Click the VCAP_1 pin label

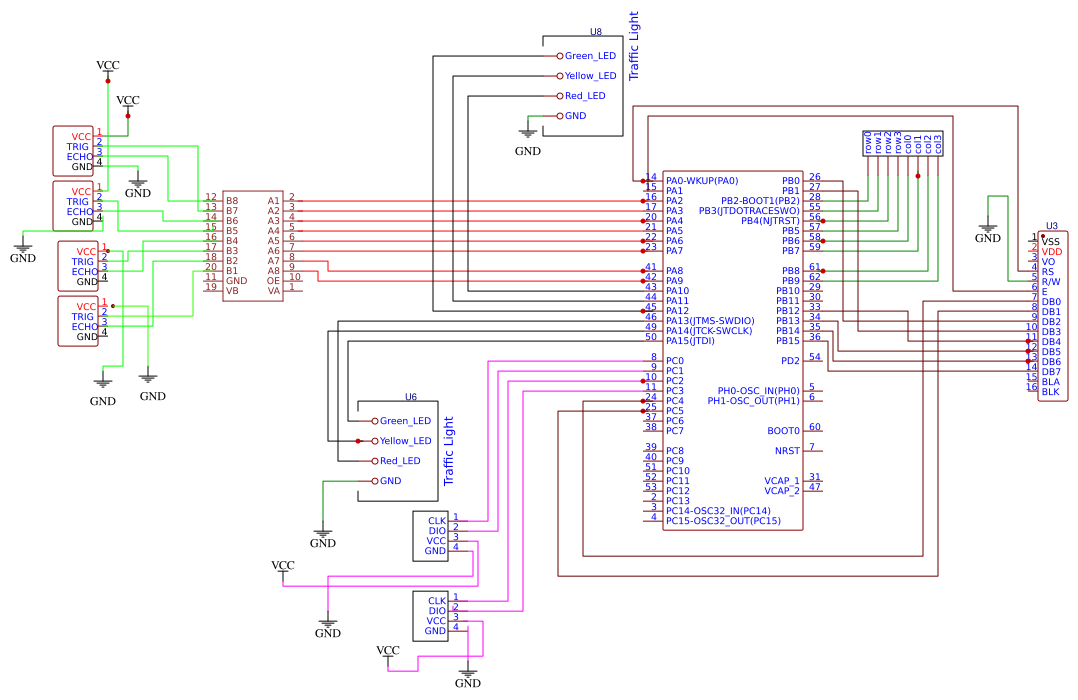pyautogui.click(x=782, y=481)
